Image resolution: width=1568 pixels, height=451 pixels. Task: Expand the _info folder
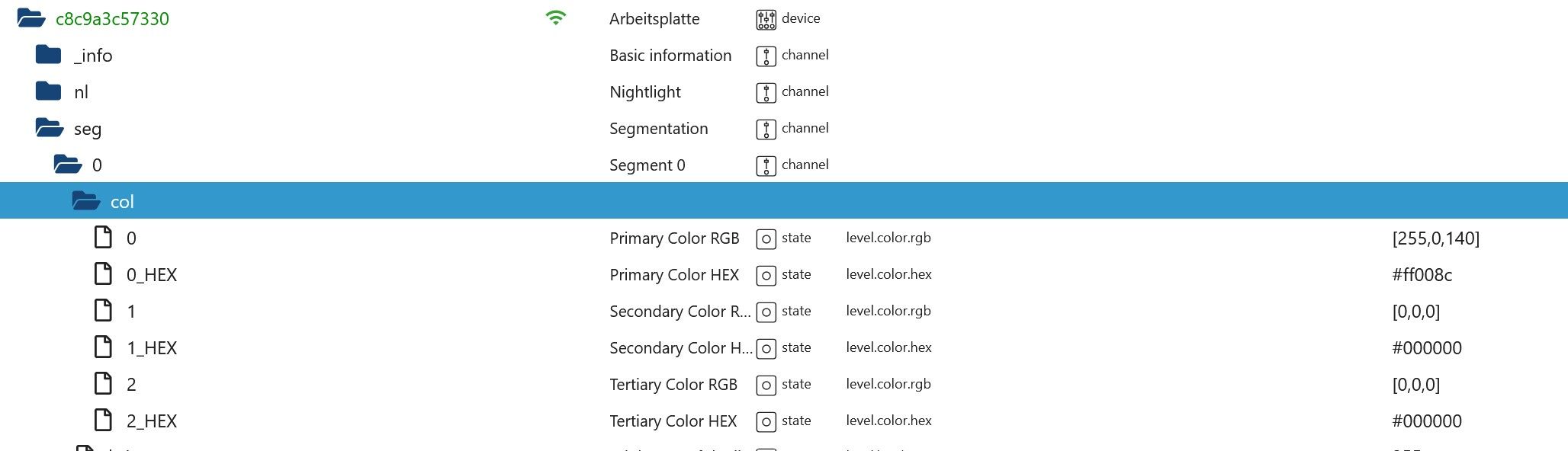point(48,55)
